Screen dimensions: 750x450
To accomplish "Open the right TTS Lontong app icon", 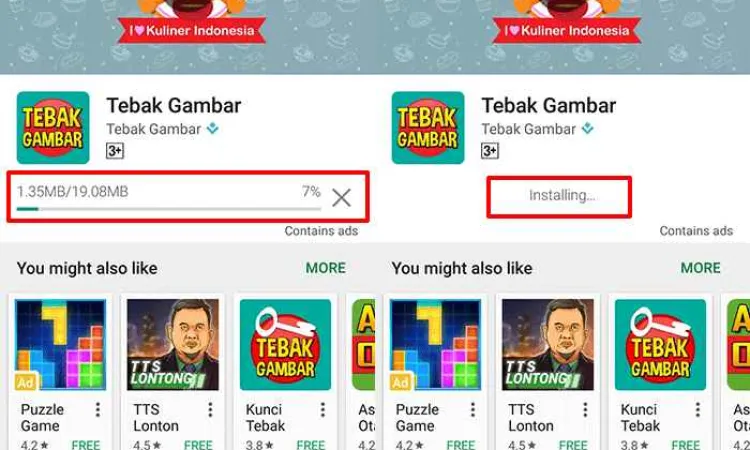I will (548, 345).
